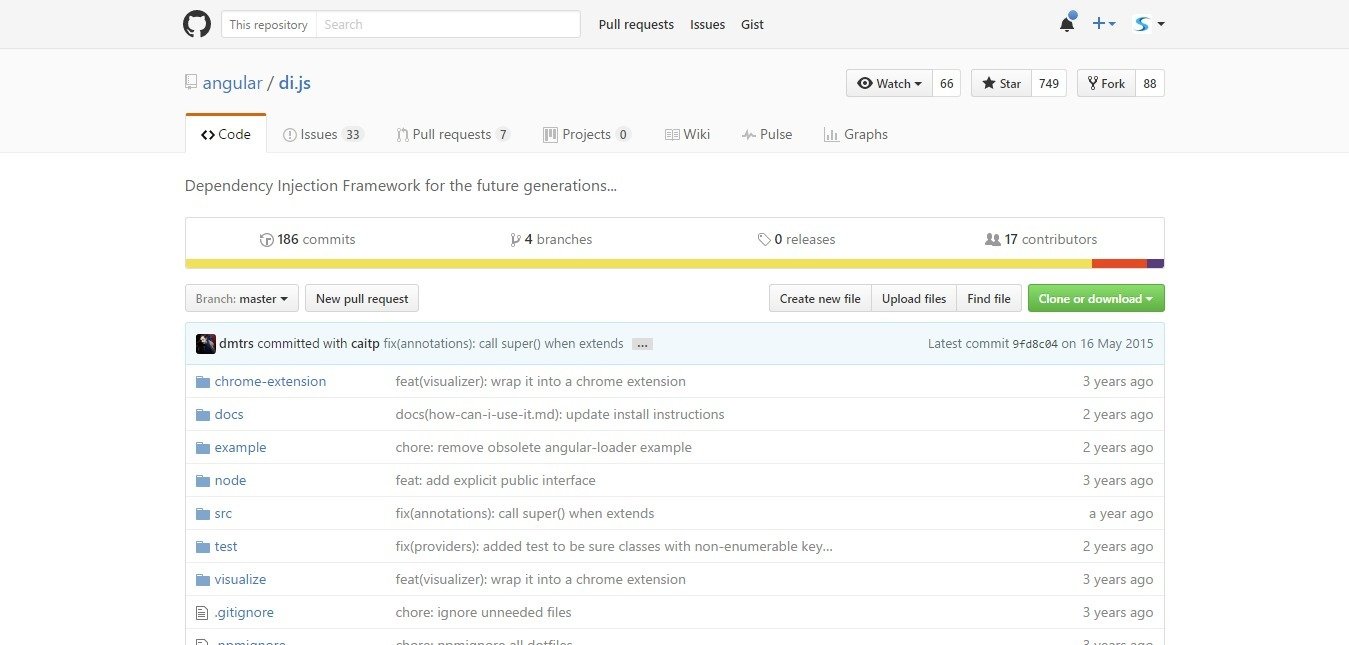The image size is (1349, 645).
Task: Switch to the Pulse tab
Action: [x=767, y=134]
